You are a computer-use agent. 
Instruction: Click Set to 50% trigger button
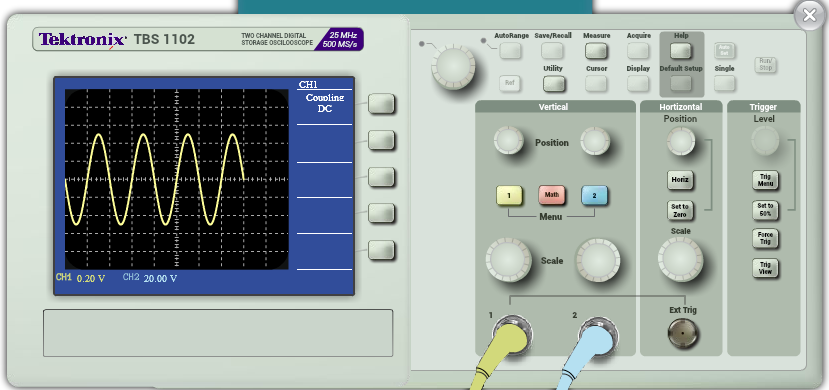[766, 210]
